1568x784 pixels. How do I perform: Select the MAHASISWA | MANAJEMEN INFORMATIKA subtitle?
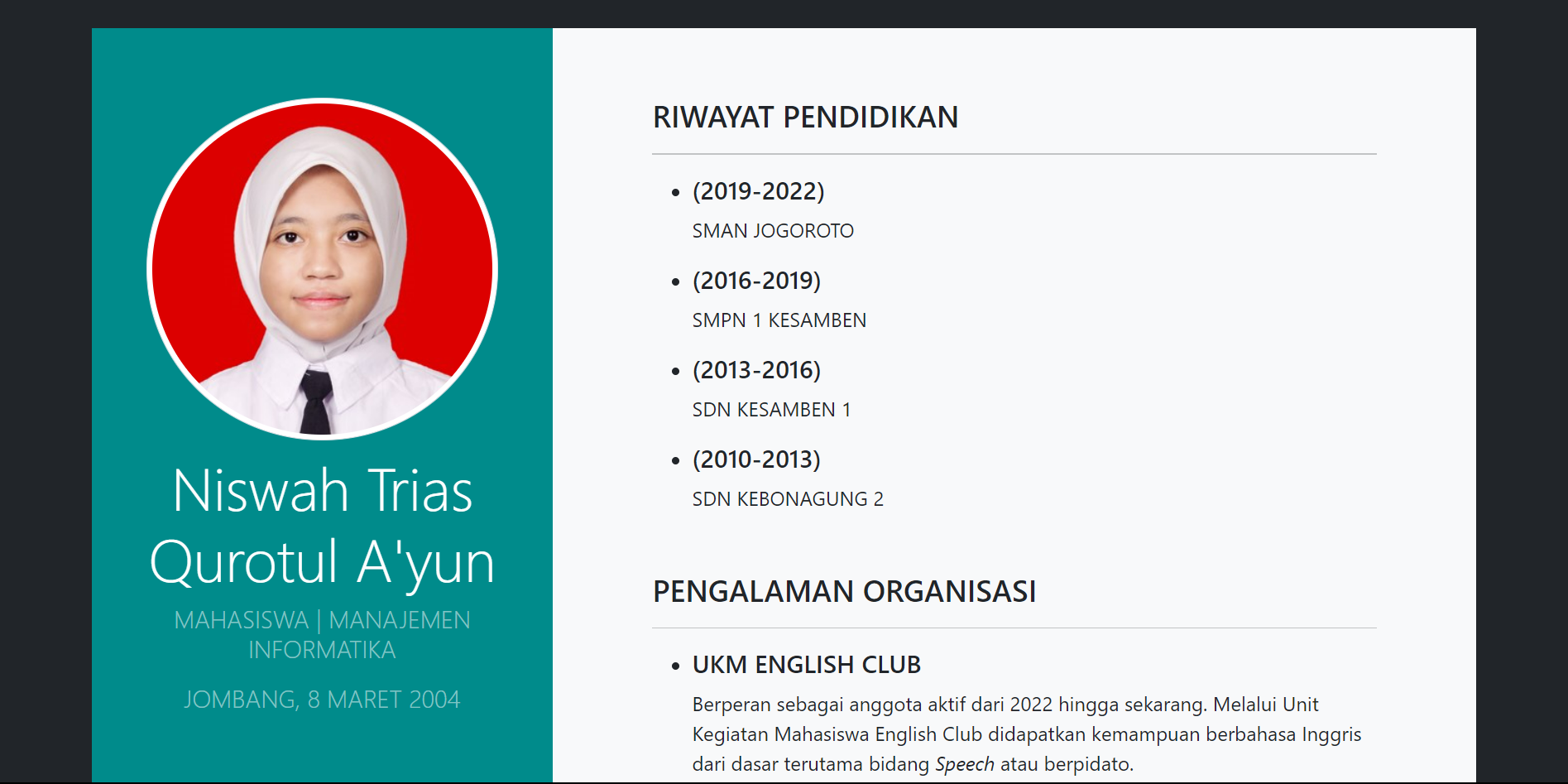tap(322, 635)
